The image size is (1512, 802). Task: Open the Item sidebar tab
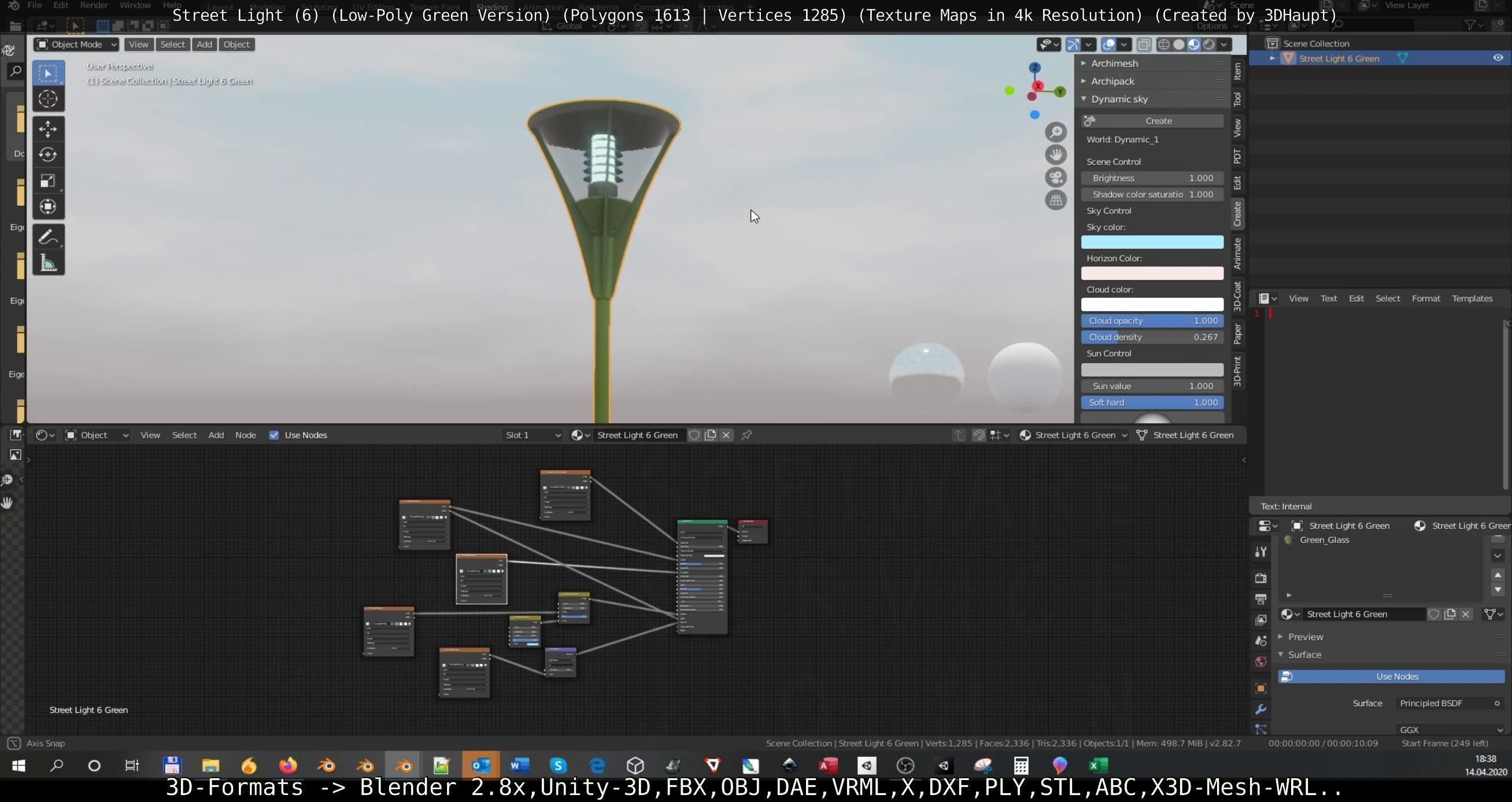coord(1237,71)
